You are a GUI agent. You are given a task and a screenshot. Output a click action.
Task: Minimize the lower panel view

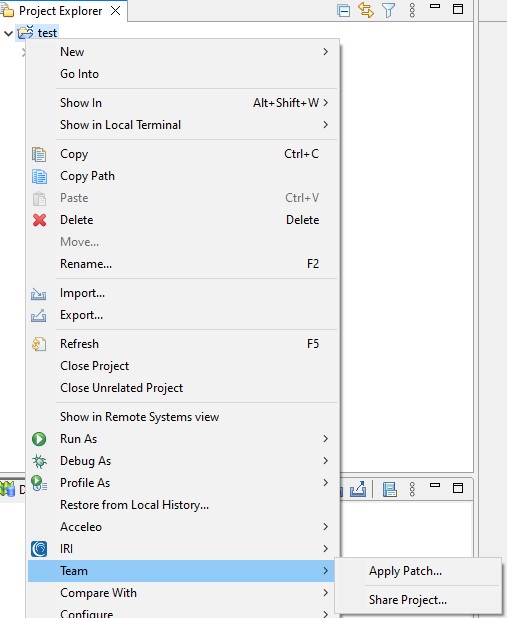435,485
